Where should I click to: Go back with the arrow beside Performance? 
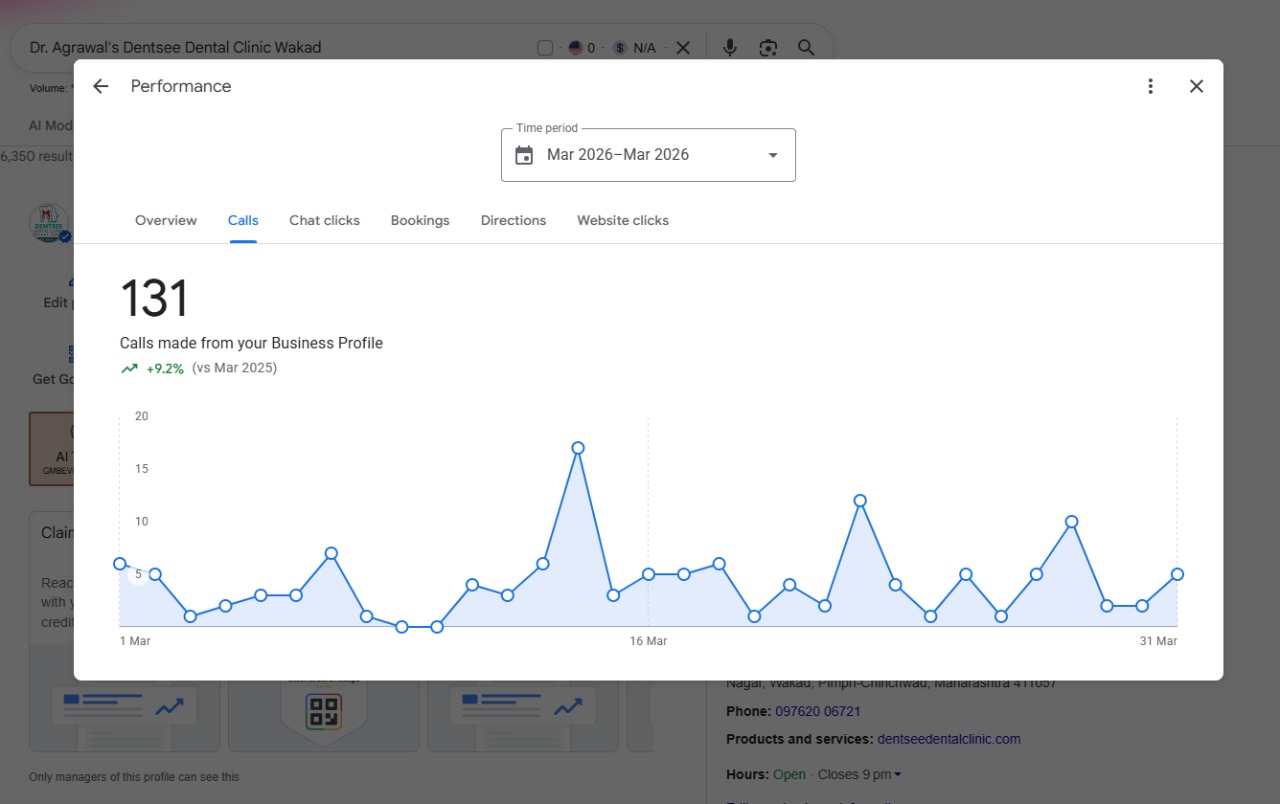[100, 86]
